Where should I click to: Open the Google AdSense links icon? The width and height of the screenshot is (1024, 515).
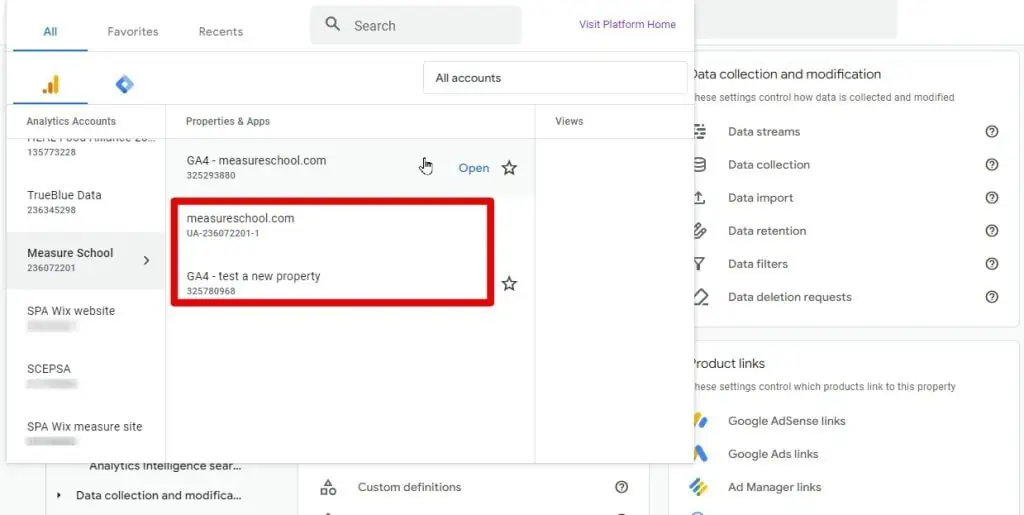click(x=700, y=421)
